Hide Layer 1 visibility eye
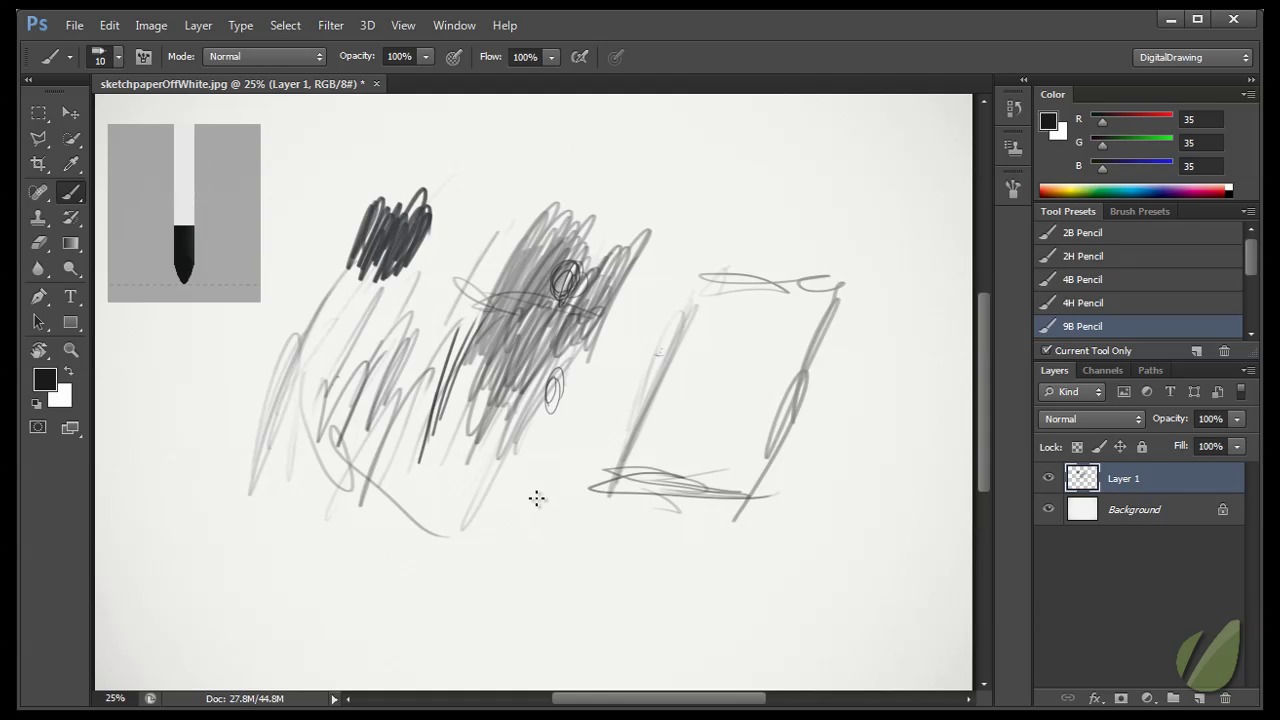Screen dimensions: 1280x720 [x=1048, y=478]
